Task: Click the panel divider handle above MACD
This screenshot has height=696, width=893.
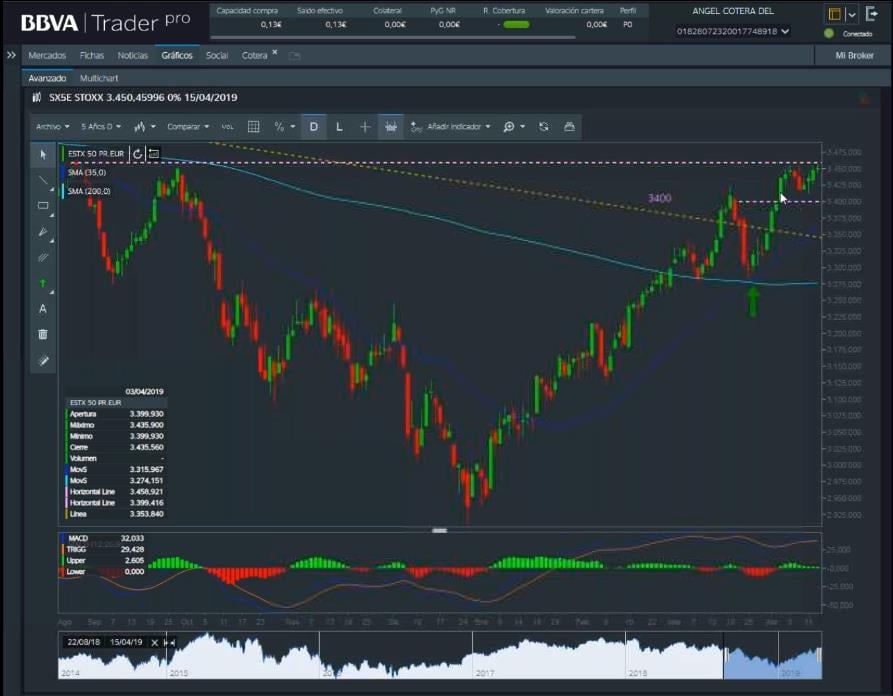Action: click(440, 530)
